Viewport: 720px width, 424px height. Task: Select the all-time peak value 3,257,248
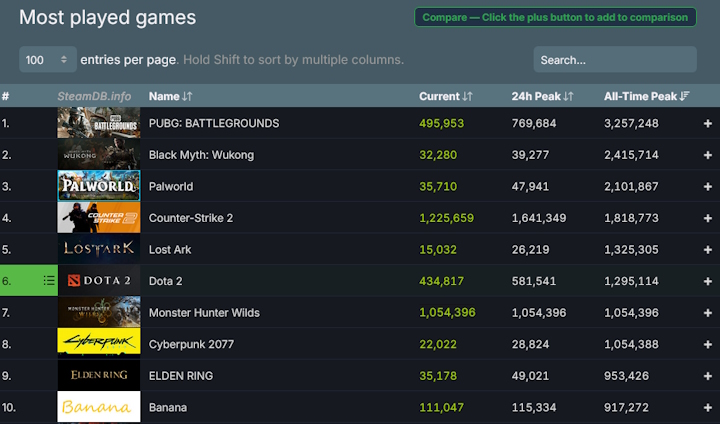631,123
